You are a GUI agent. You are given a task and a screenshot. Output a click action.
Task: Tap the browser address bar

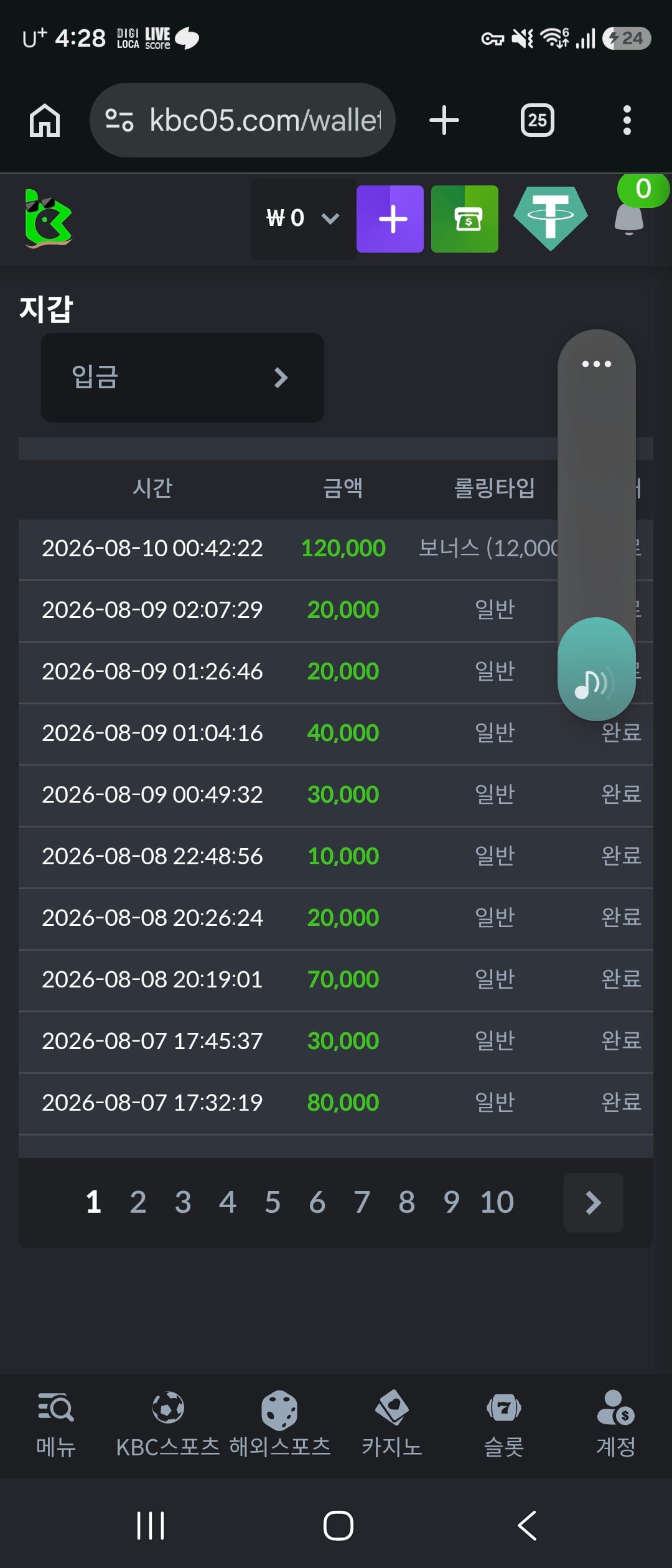(243, 120)
